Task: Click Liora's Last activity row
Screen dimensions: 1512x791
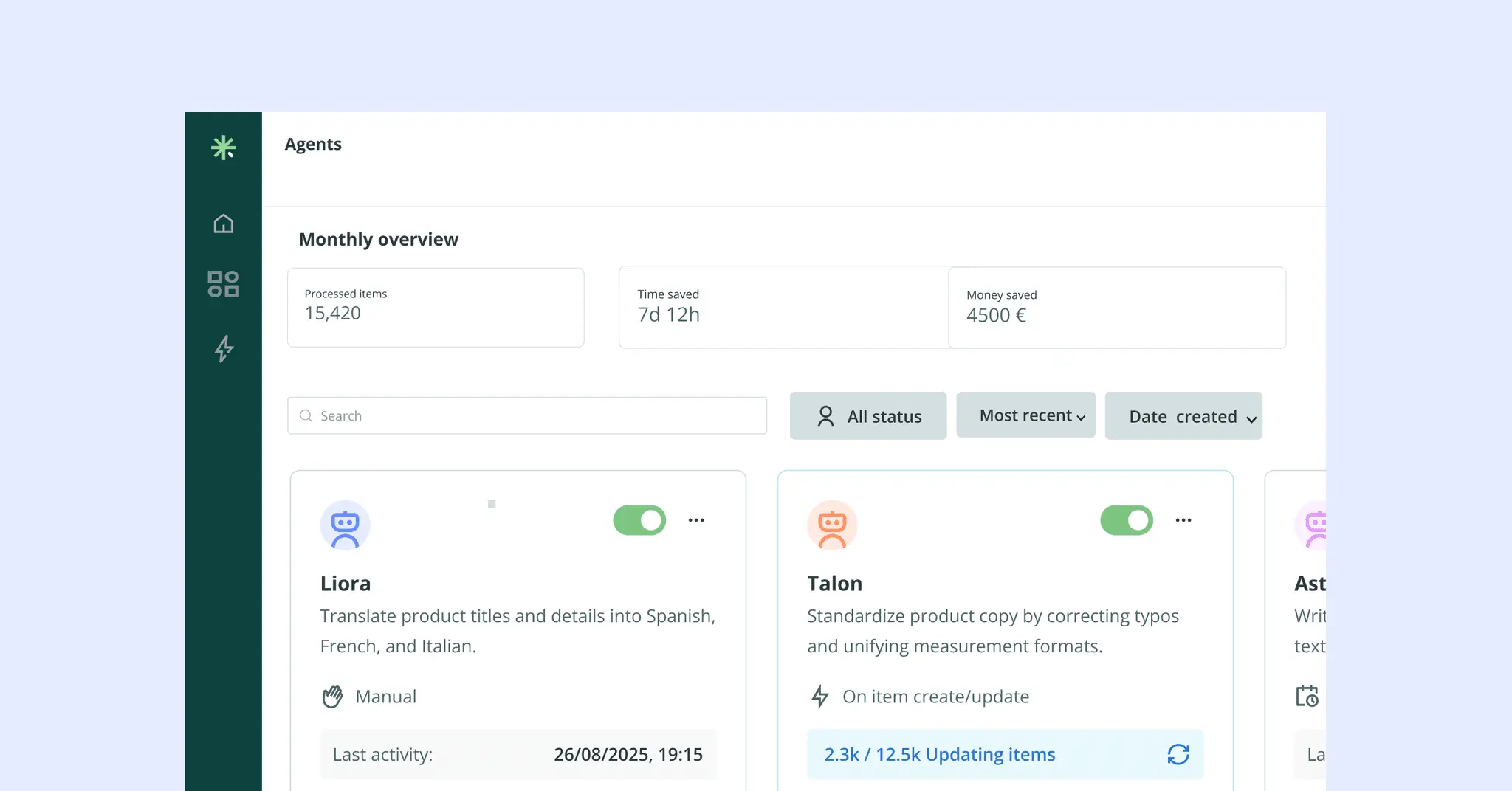Action: coord(518,754)
